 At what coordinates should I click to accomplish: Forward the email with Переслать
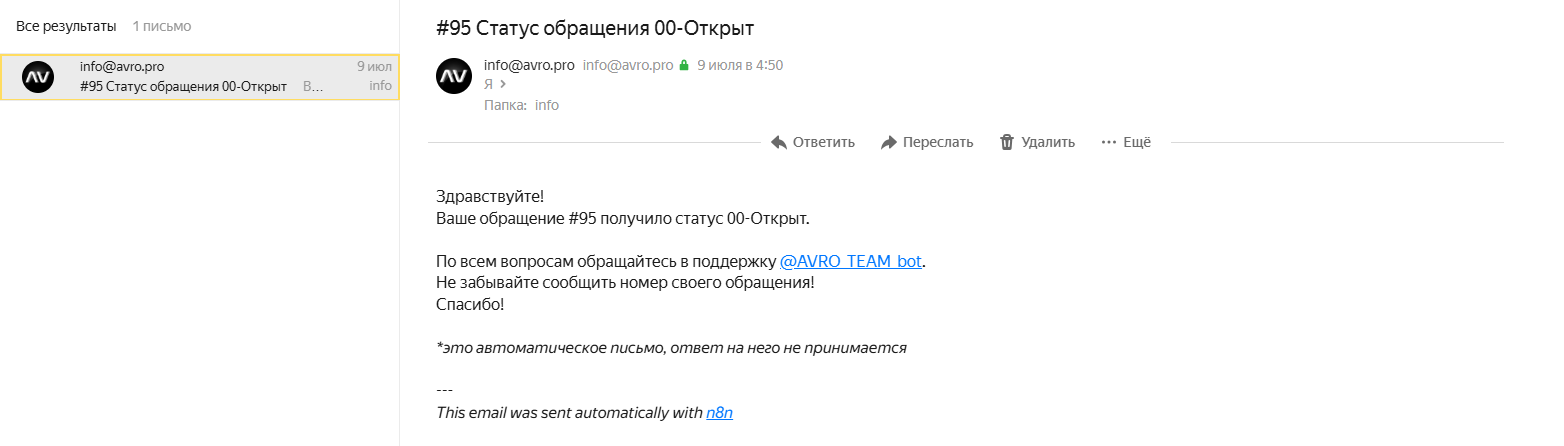[926, 142]
